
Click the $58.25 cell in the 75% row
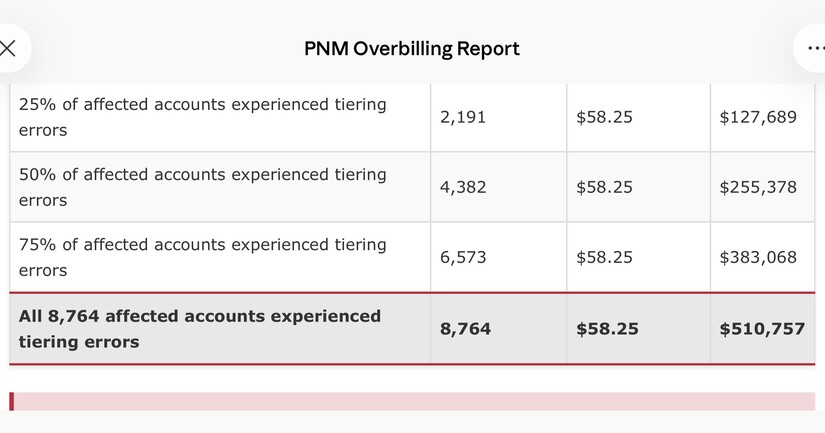[x=604, y=257]
